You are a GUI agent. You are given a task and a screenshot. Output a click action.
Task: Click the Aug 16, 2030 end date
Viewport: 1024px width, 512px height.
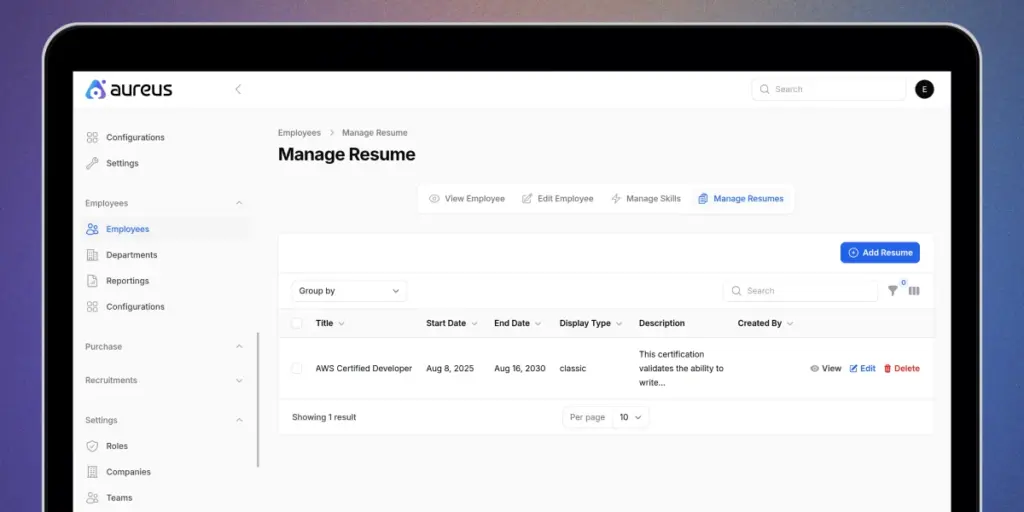tap(520, 368)
